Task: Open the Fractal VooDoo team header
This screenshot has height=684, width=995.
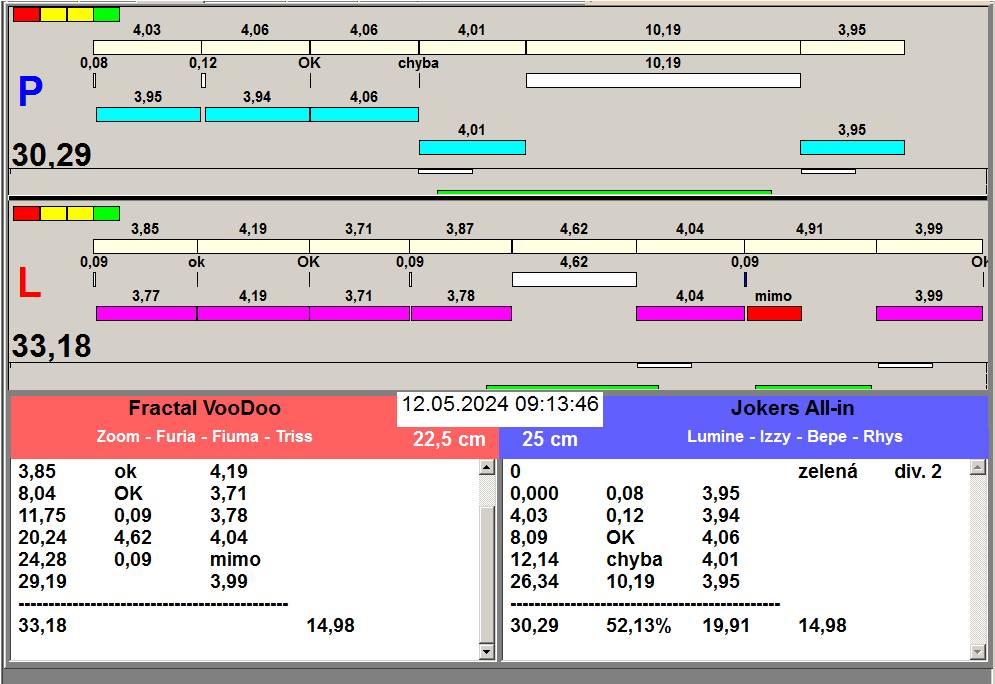Action: [x=204, y=408]
